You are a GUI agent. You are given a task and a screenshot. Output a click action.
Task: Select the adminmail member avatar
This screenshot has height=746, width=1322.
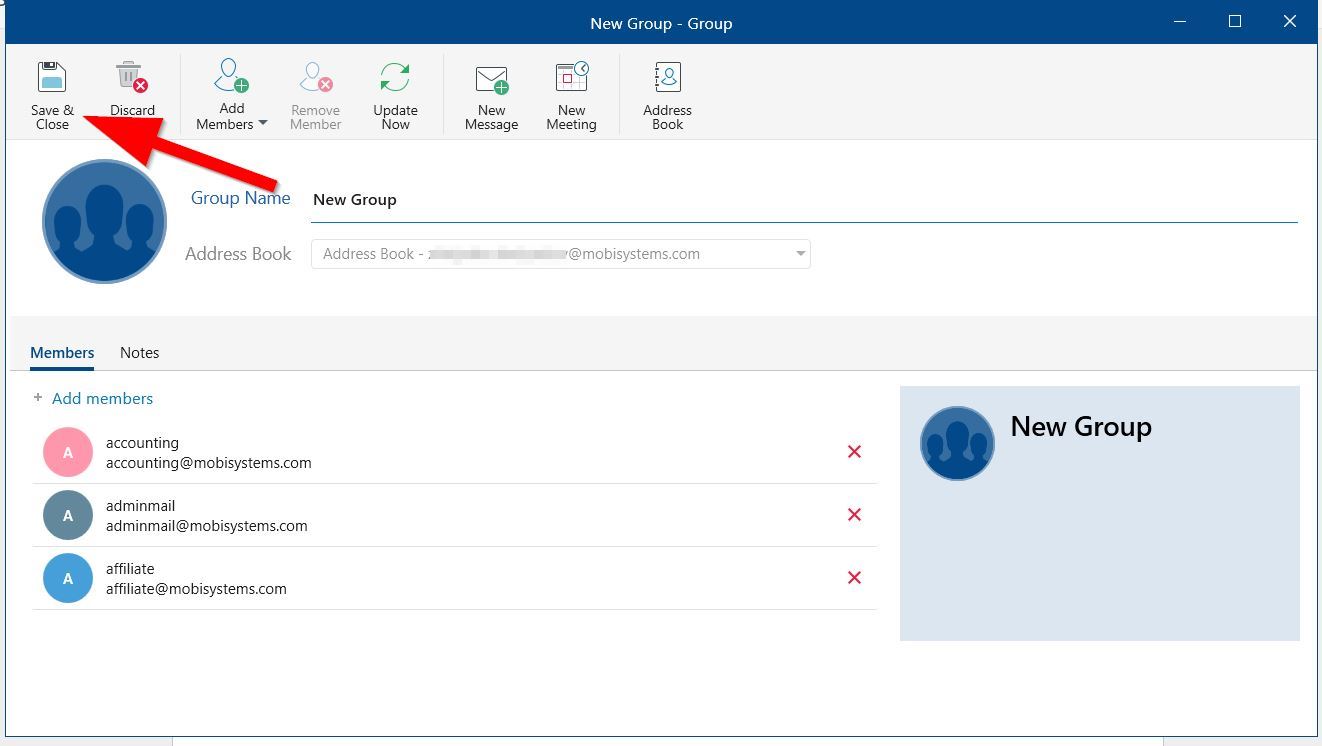68,516
